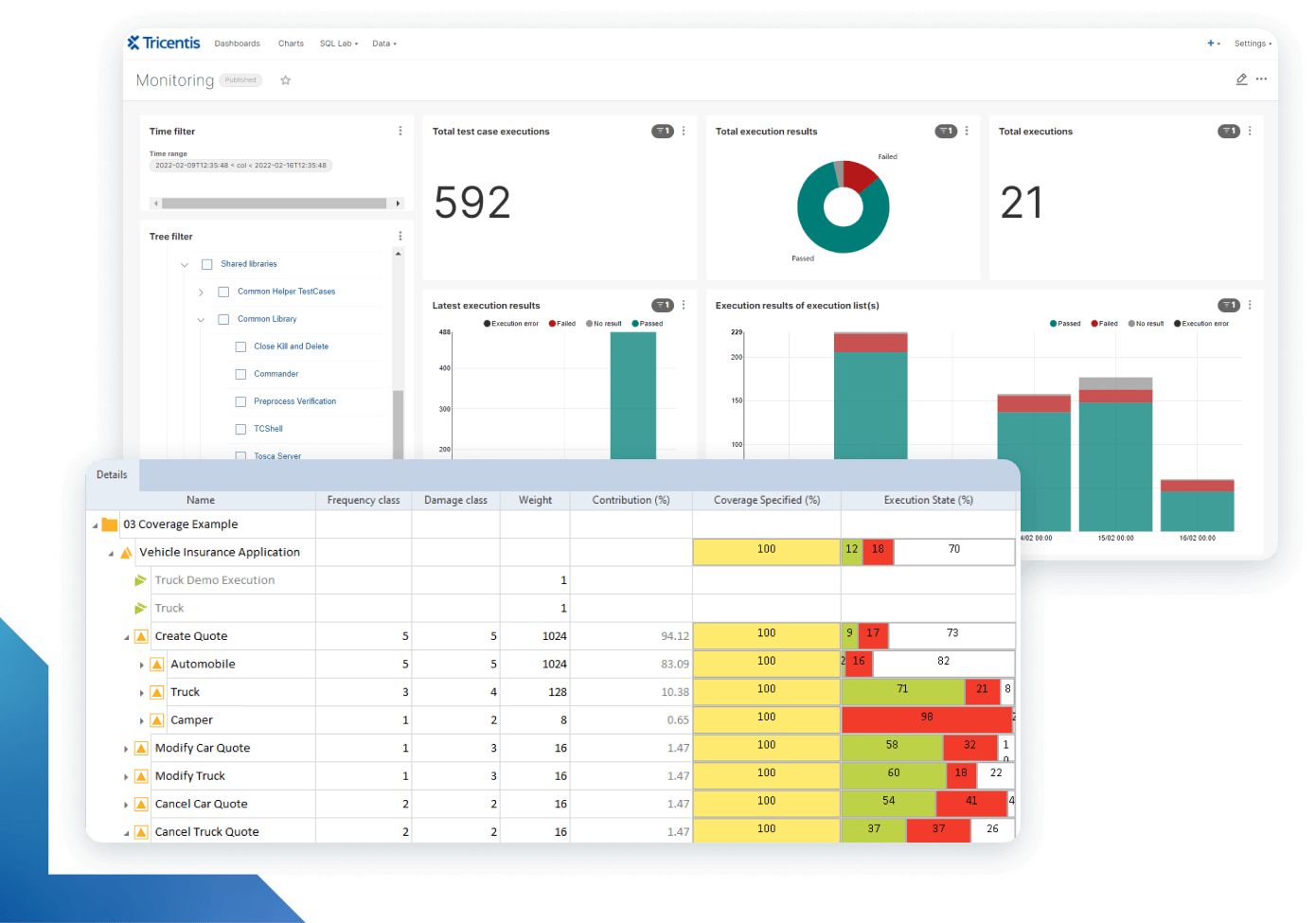Open the Settings menu

click(1252, 44)
